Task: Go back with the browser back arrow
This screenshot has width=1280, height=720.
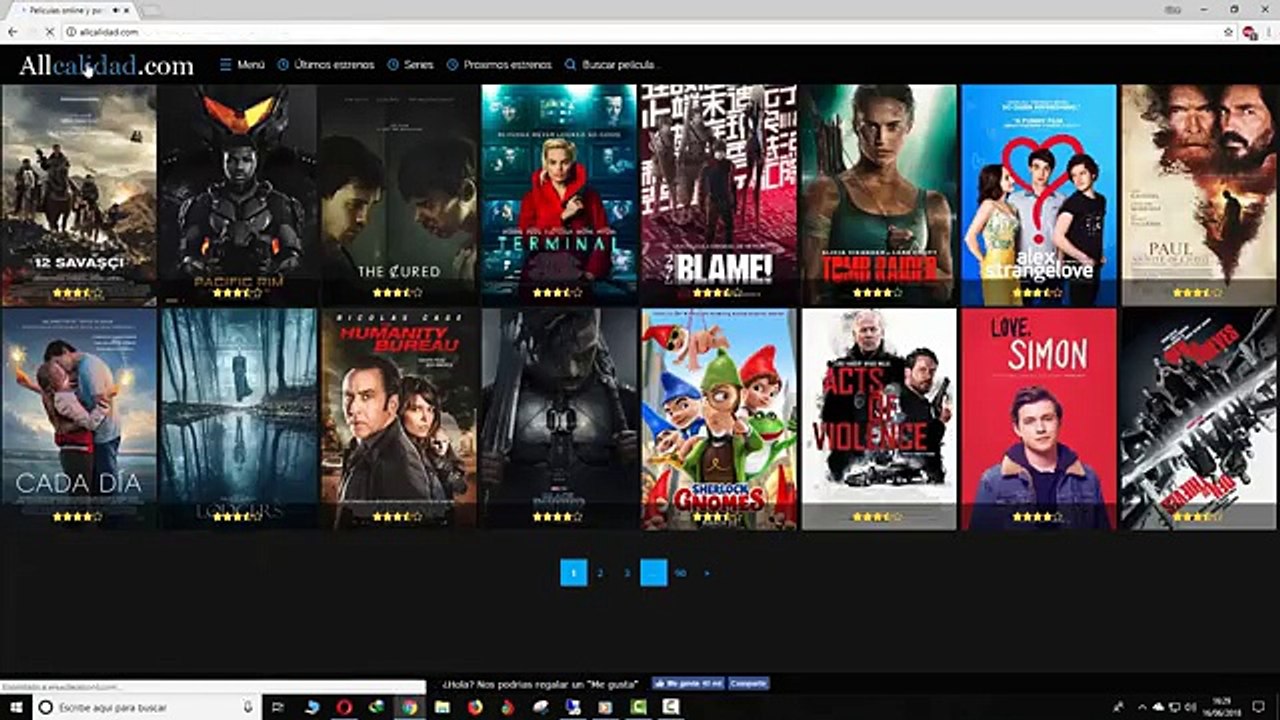Action: pos(12,32)
